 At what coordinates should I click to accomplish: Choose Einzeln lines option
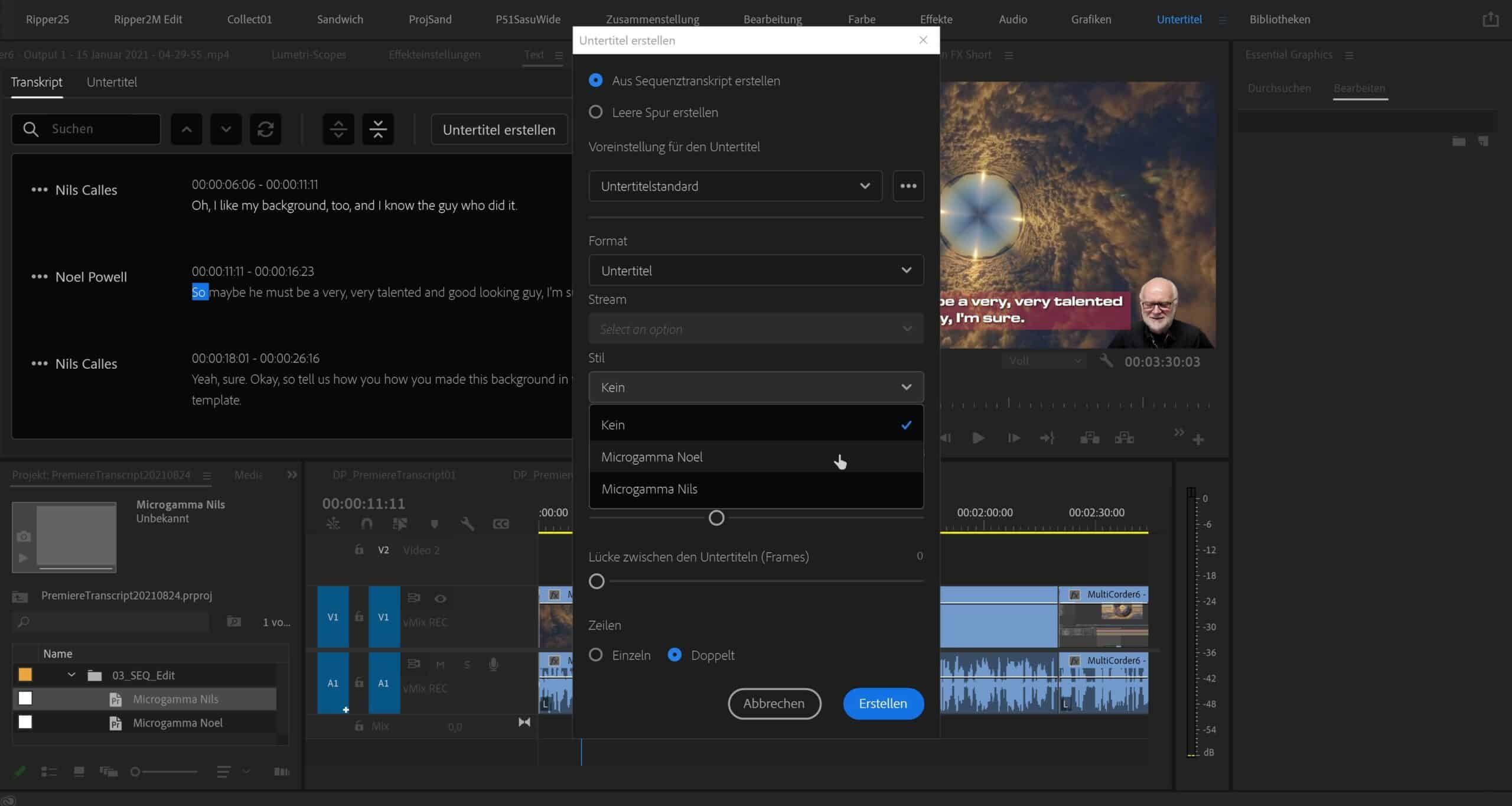pos(596,655)
